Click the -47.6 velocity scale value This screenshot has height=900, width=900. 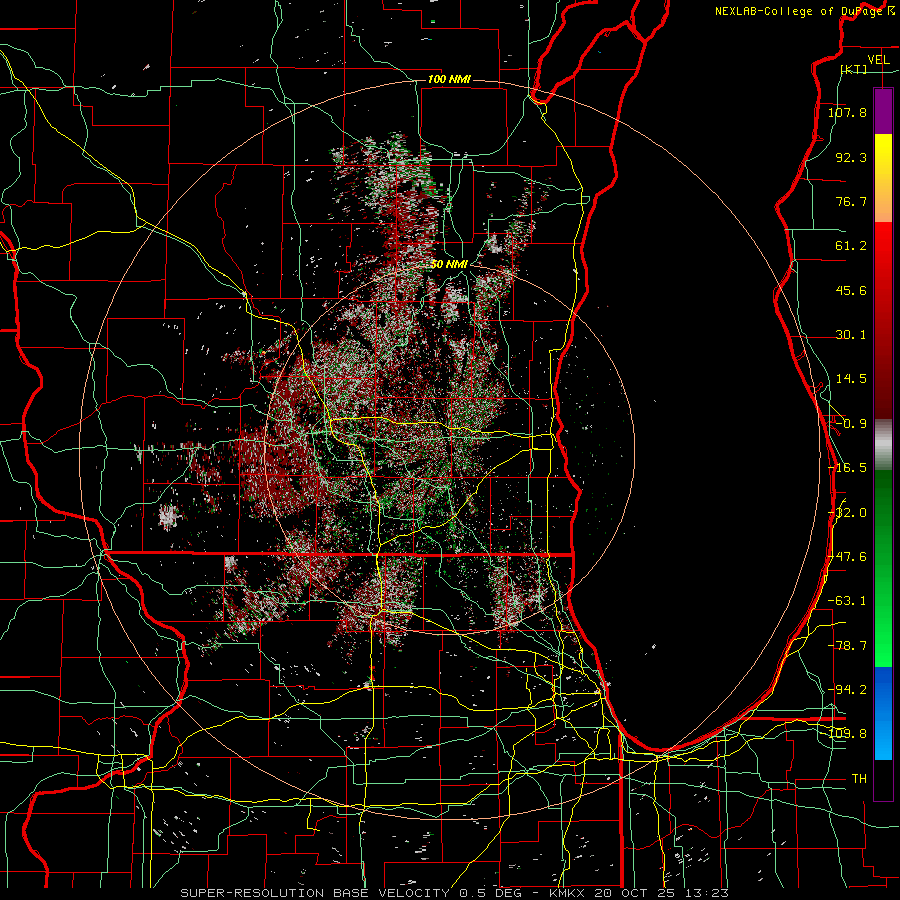click(x=847, y=557)
